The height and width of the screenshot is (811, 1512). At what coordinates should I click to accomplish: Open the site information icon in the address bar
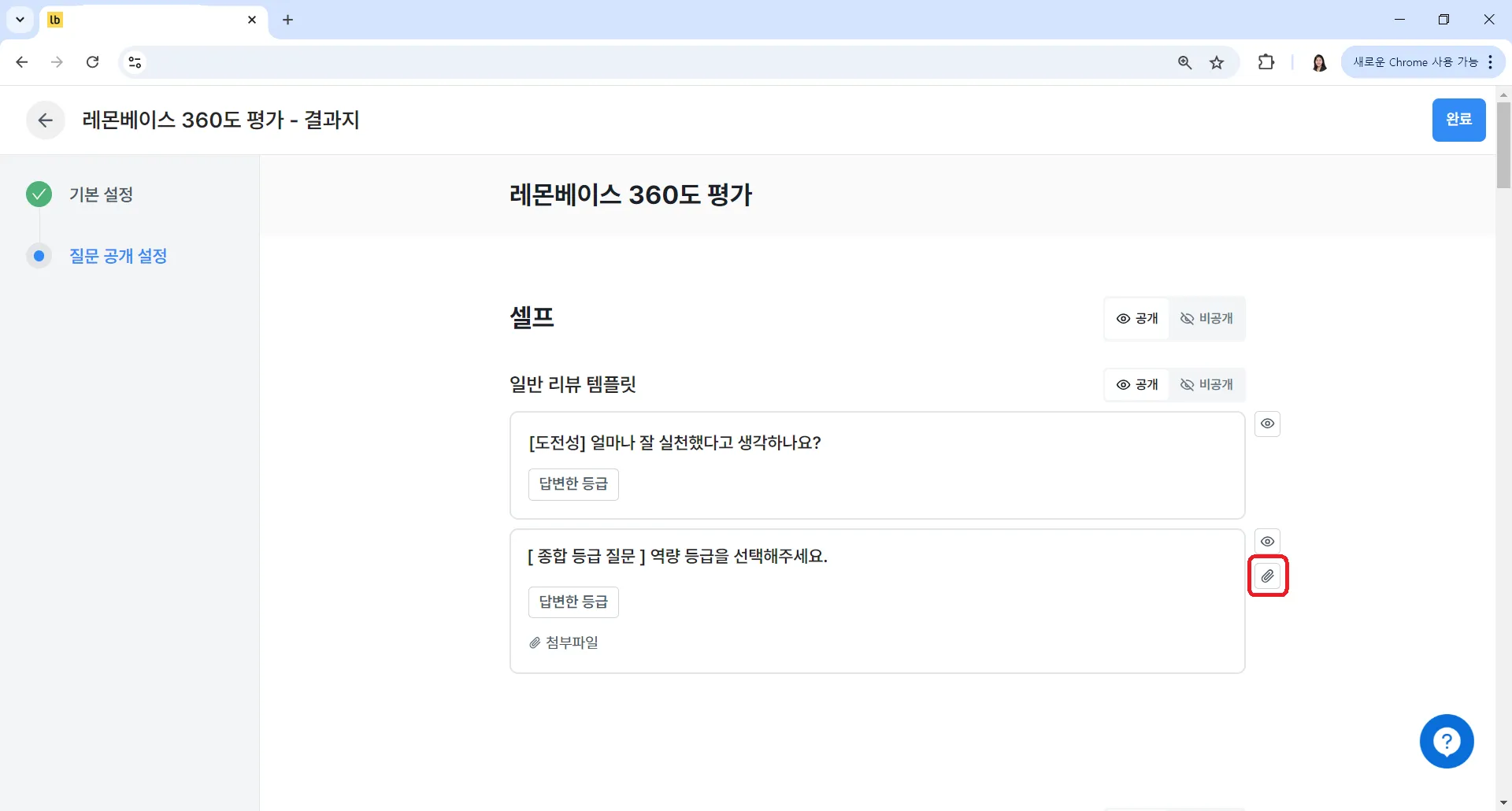tap(135, 62)
